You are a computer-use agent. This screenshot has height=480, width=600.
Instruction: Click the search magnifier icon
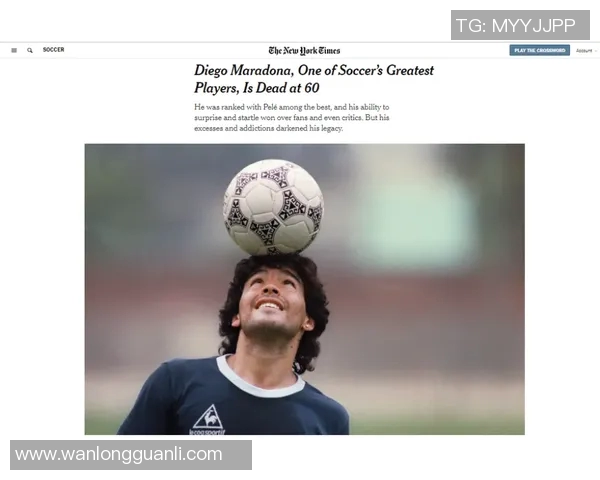[x=30, y=50]
